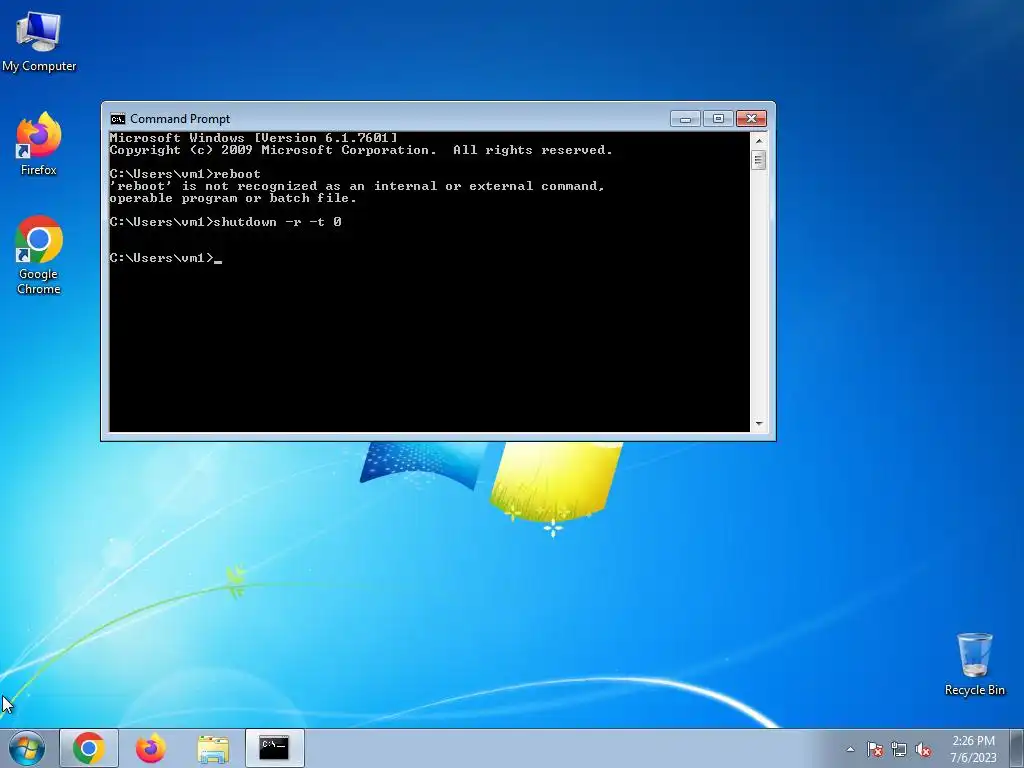Minimize the Command Prompt window
The width and height of the screenshot is (1024, 768).
coord(685,118)
